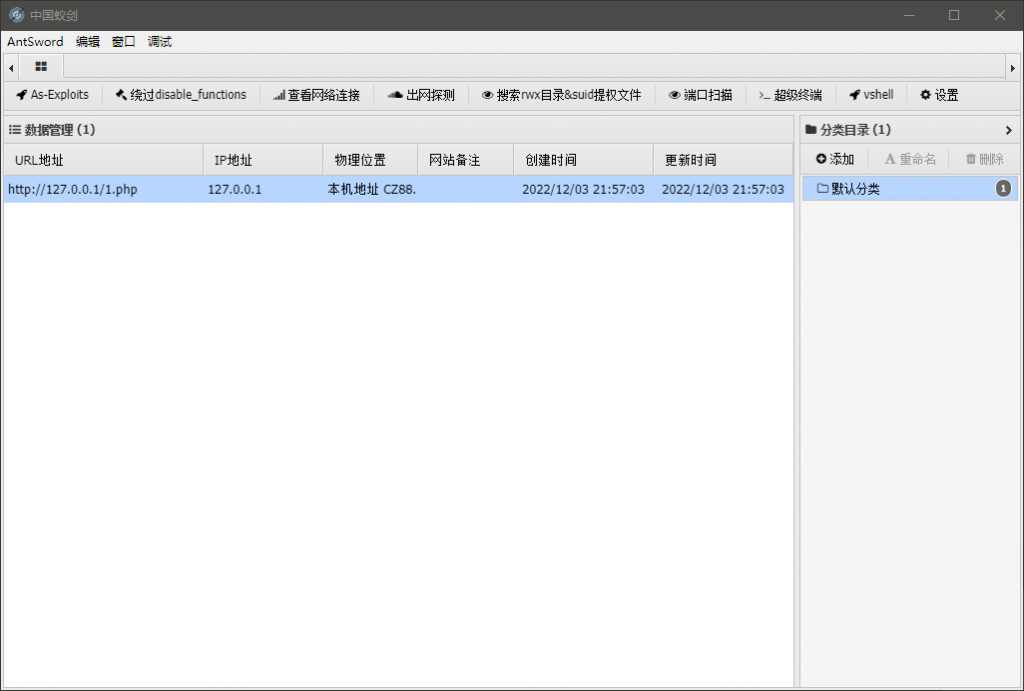Click 重命名 category button

(x=910, y=159)
